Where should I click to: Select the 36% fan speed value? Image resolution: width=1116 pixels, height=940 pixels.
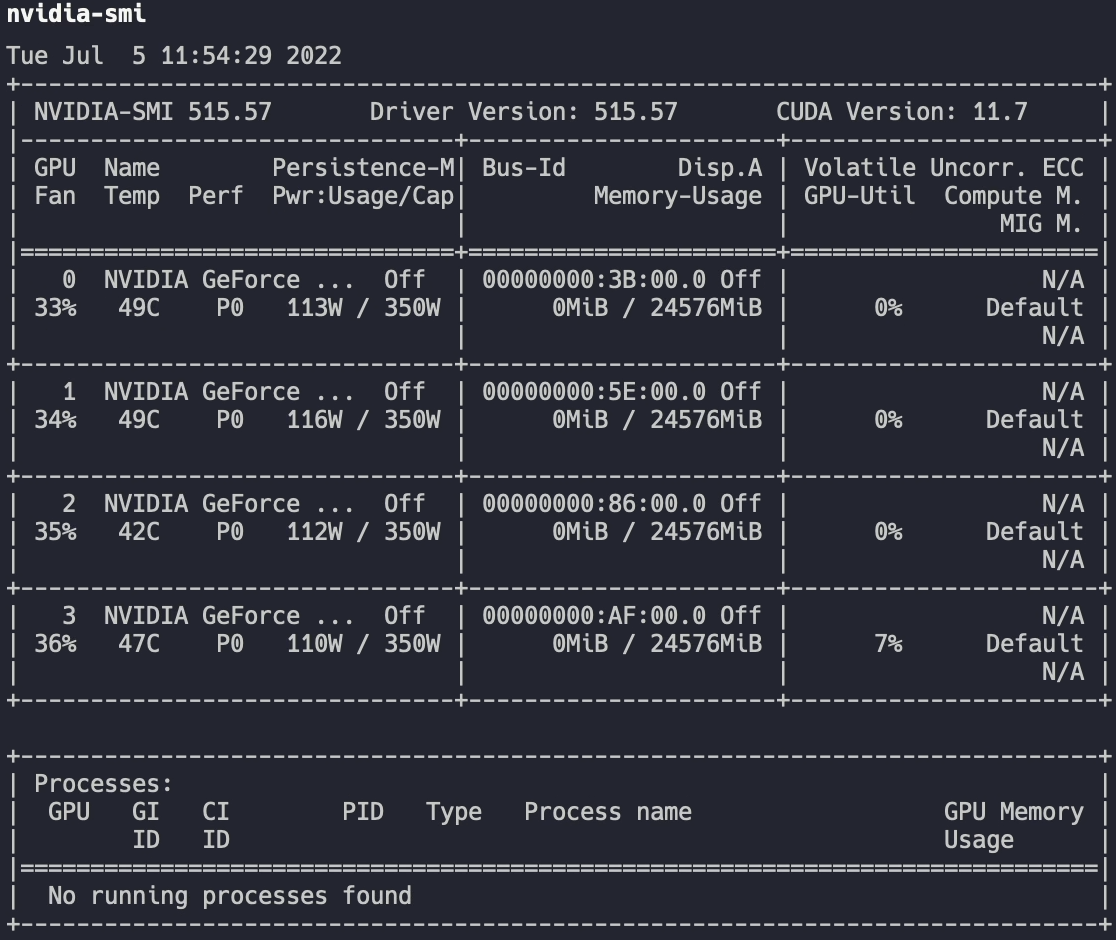tap(55, 644)
